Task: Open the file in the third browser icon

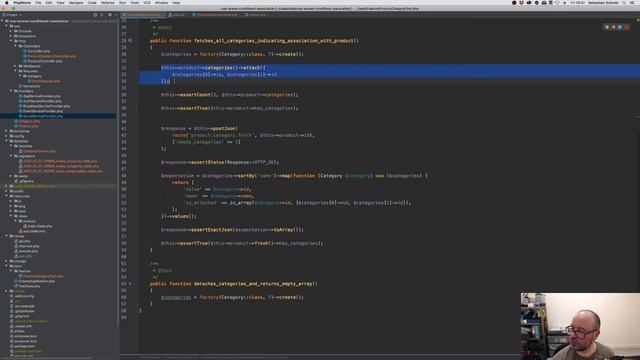Action: (620, 27)
